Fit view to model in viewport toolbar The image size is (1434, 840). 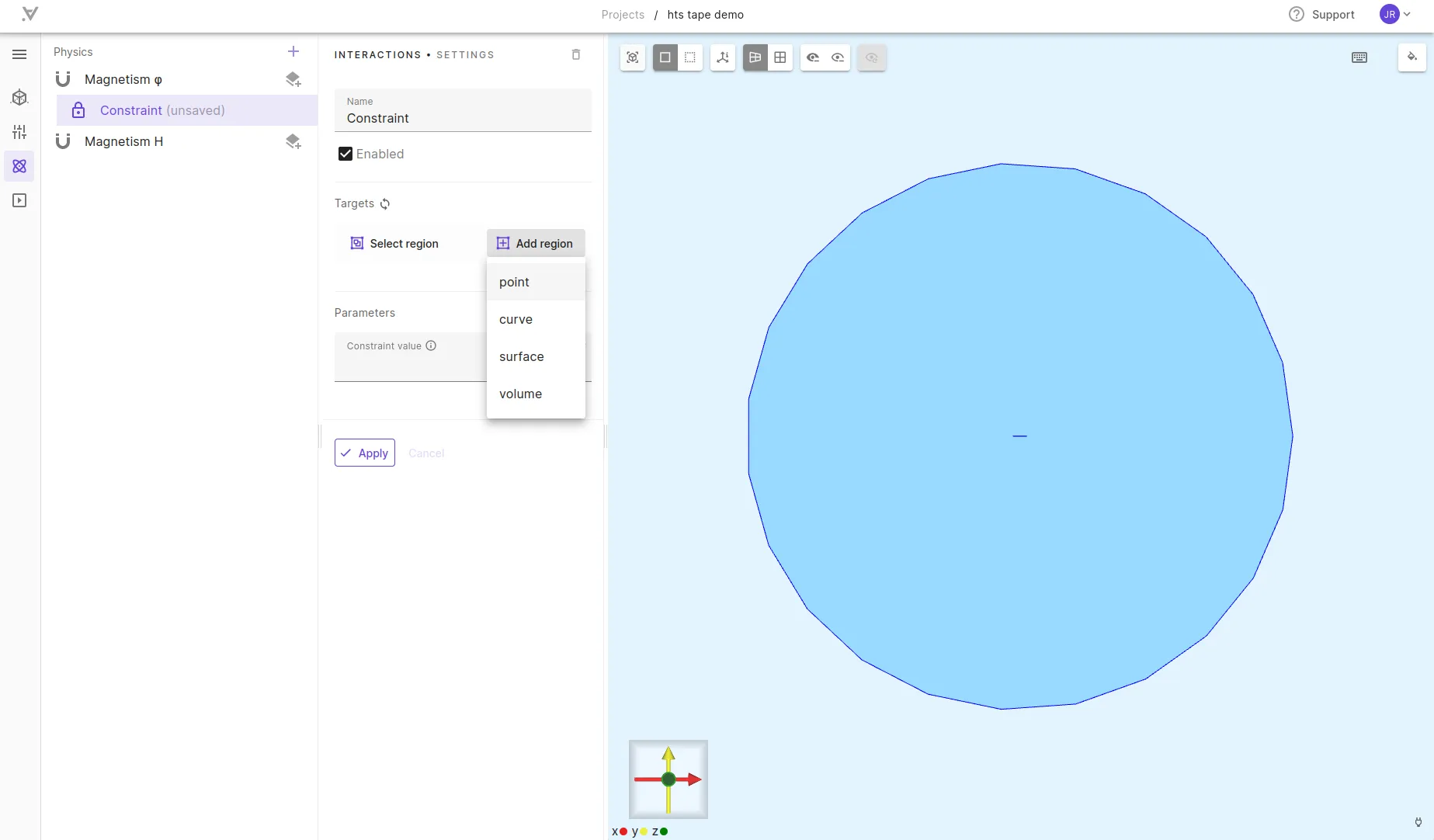click(x=633, y=57)
